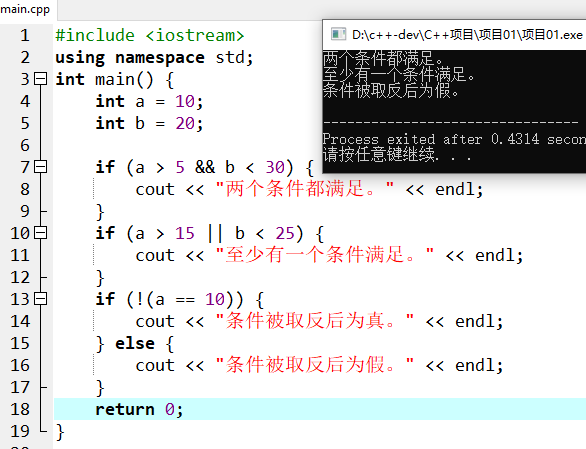
Task: Click console output line 至少有一个条件满足。
Action: 399,74
